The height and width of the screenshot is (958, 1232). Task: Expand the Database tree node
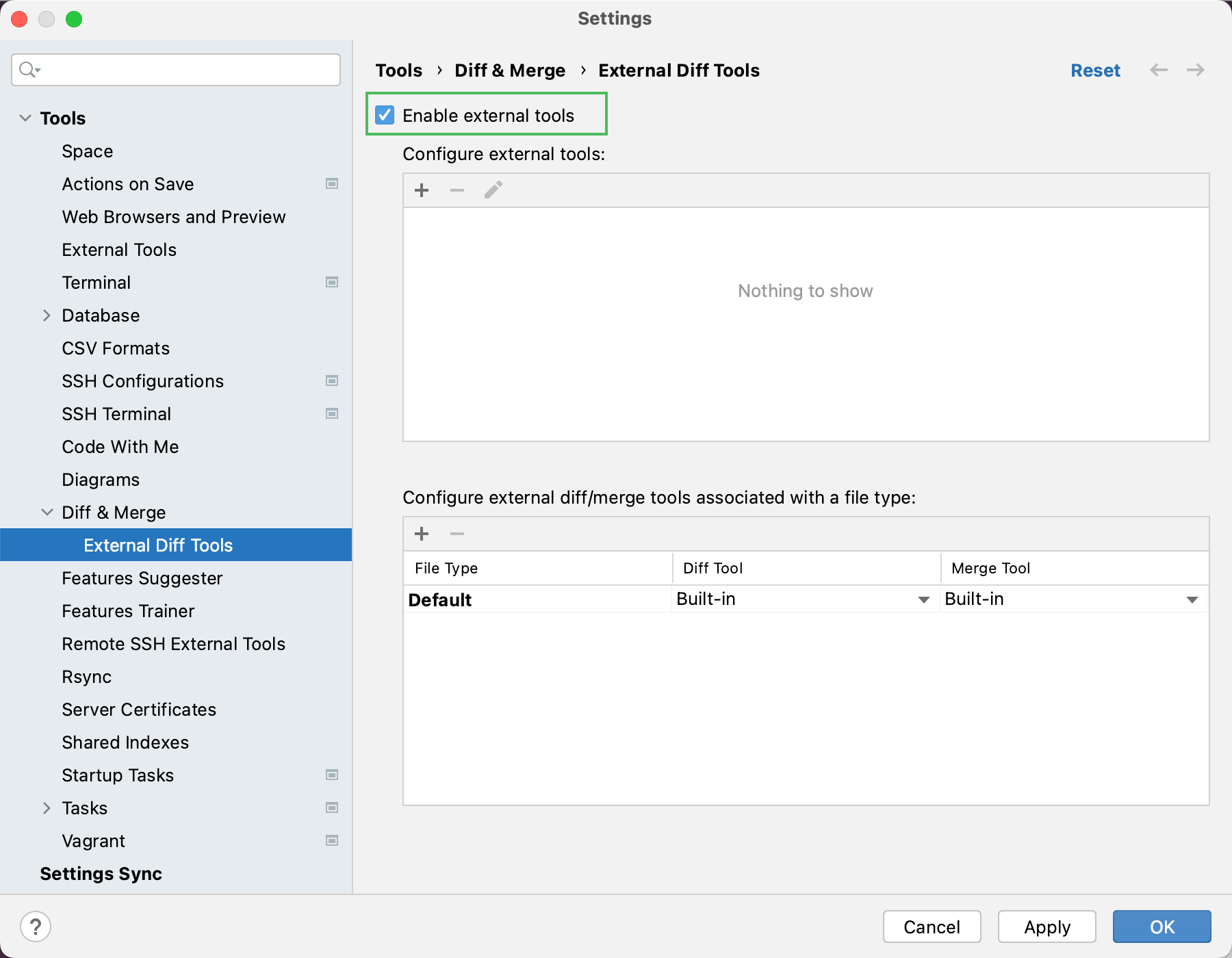47,315
